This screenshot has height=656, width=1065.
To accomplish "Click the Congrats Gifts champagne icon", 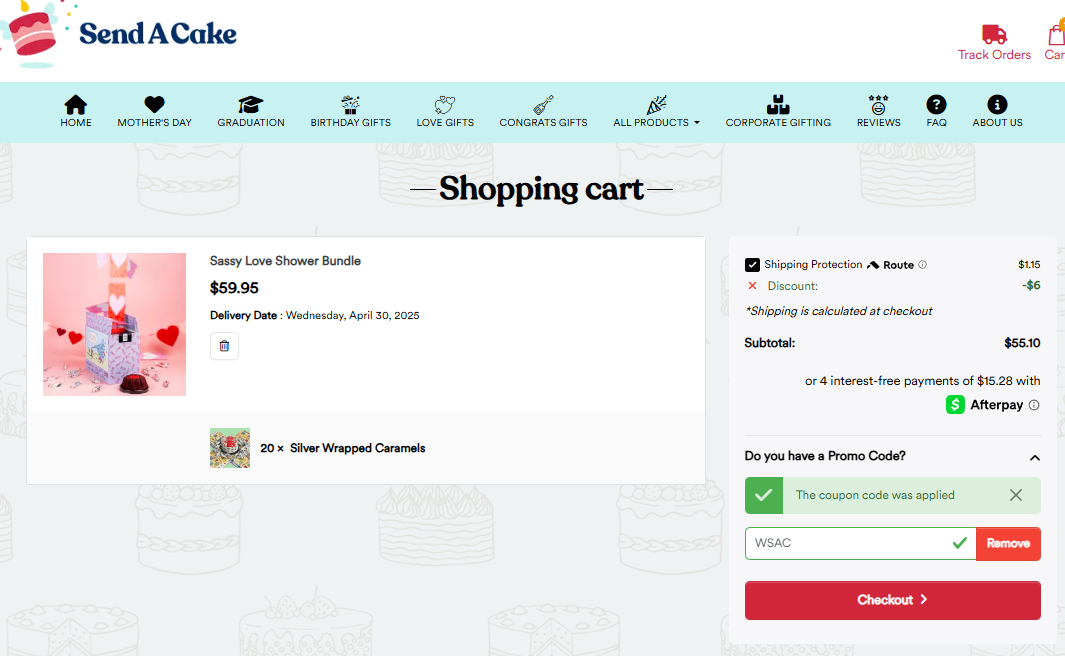I will click(543, 104).
